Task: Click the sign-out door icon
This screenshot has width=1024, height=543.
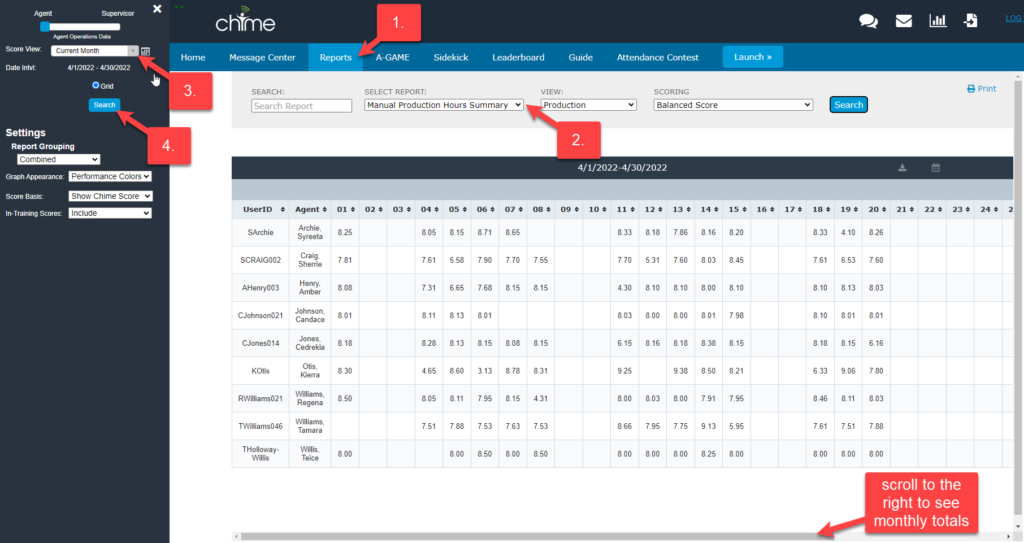Action: [971, 20]
